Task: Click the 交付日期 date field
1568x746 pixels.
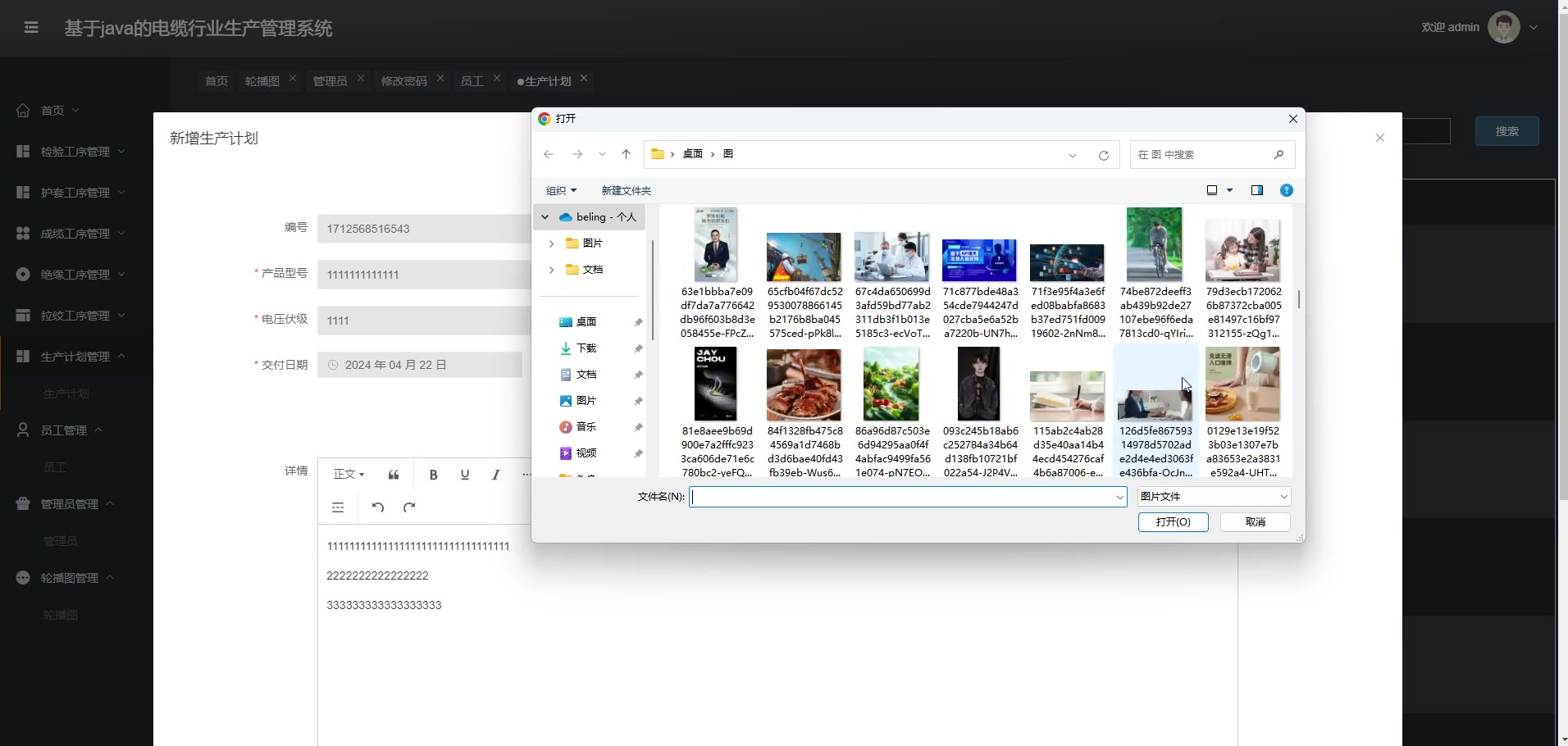Action: coord(420,365)
